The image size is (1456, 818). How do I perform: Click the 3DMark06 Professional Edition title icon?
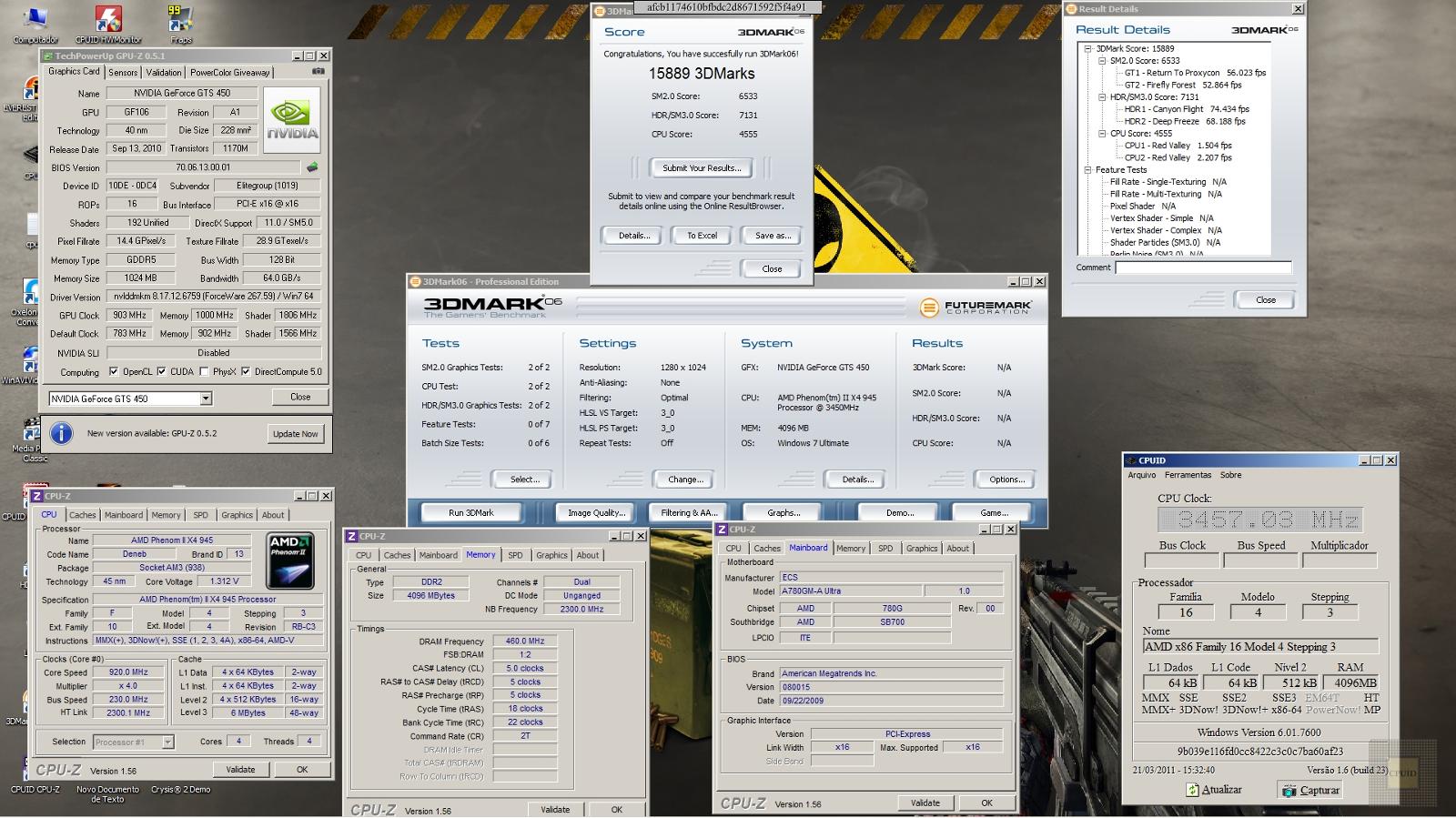pos(415,281)
